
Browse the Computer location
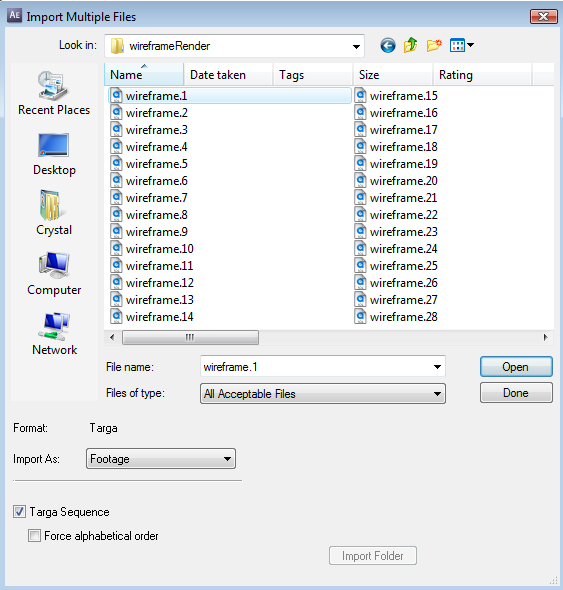(x=54, y=274)
